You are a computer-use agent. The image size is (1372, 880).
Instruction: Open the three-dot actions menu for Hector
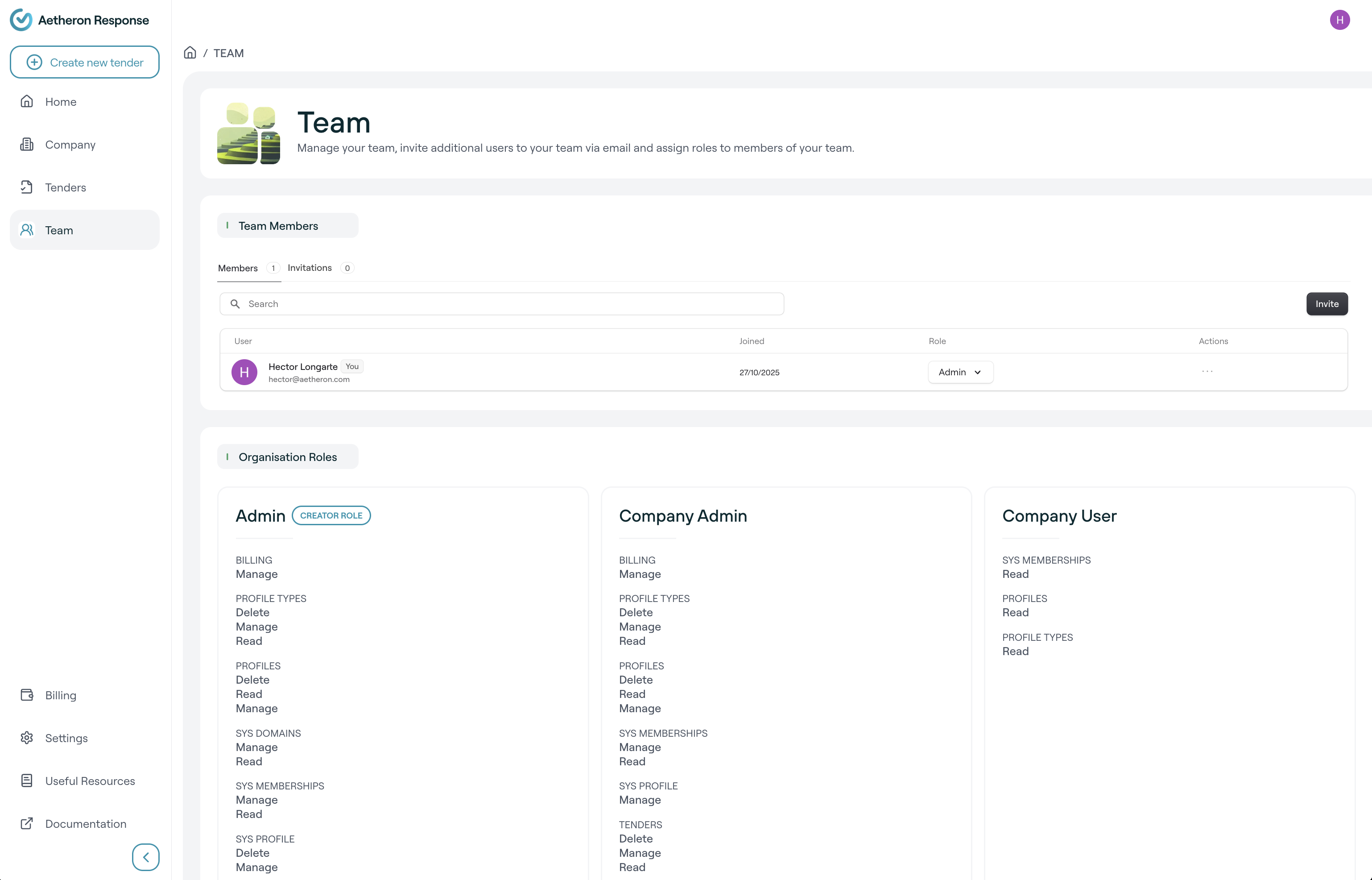1207,371
